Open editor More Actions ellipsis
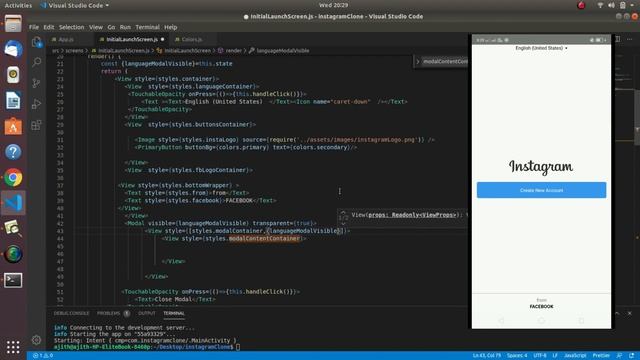 [629, 39]
